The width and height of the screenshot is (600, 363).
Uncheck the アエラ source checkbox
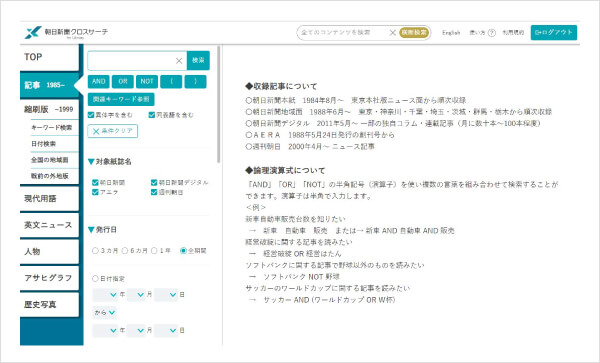point(95,192)
